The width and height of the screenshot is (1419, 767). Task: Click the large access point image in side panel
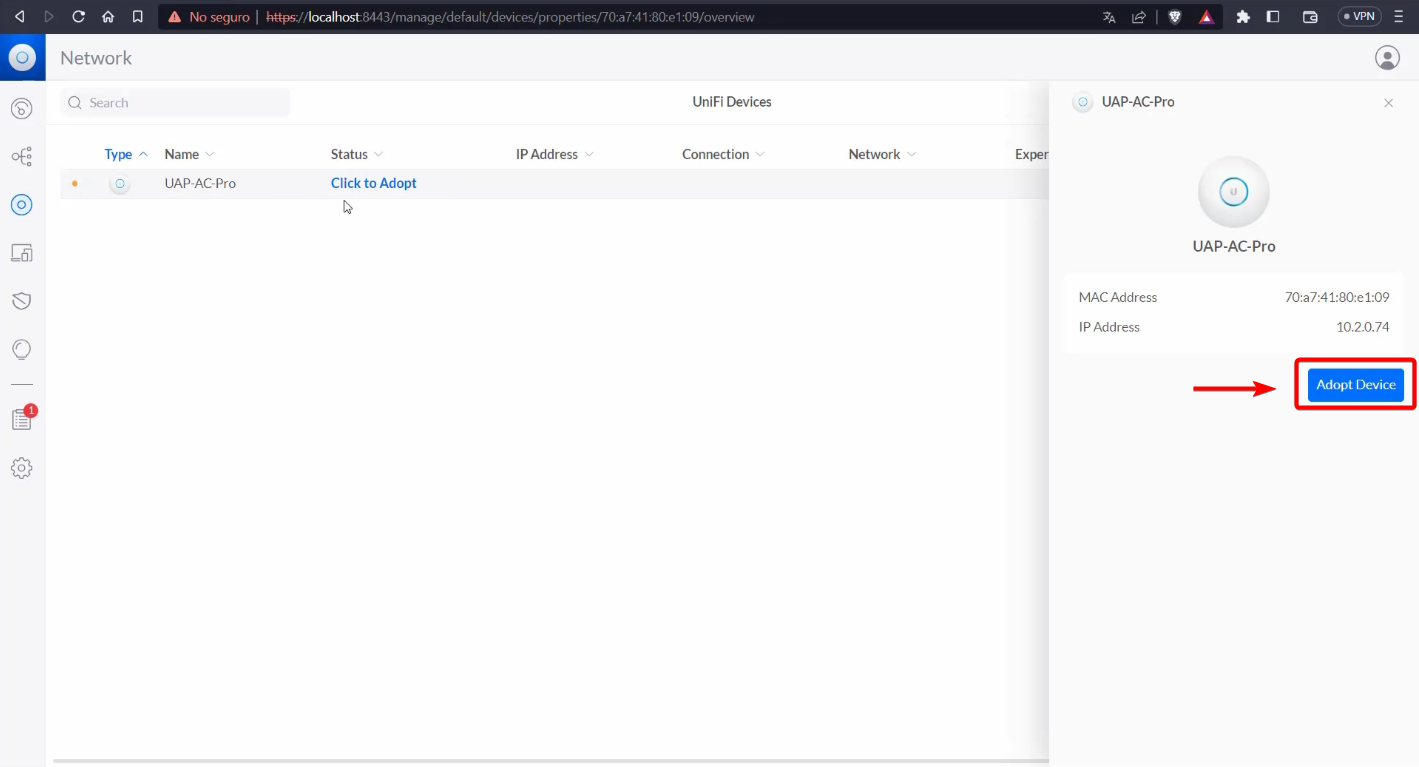(x=1234, y=192)
